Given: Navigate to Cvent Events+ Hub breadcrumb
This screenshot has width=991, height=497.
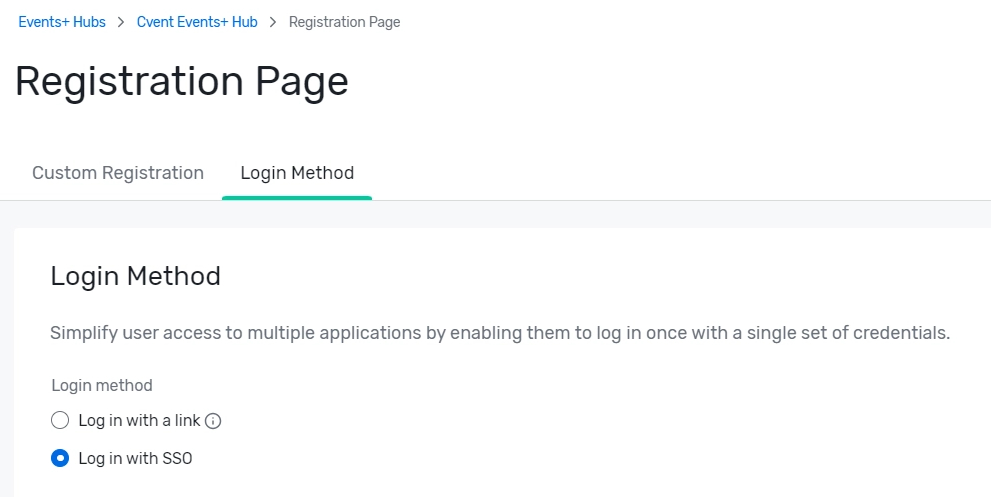Looking at the screenshot, I should (x=197, y=22).
